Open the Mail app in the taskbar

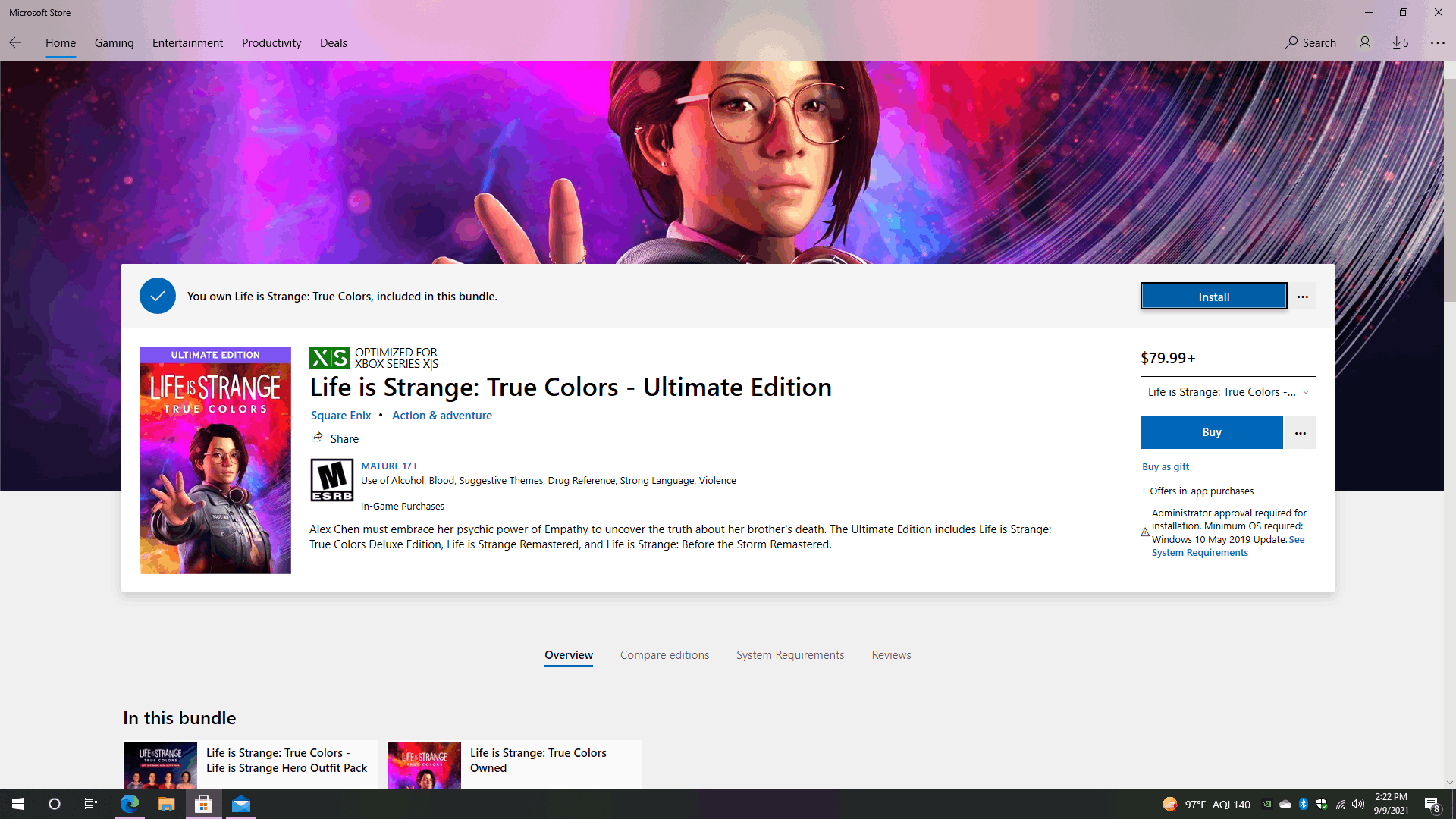click(241, 804)
